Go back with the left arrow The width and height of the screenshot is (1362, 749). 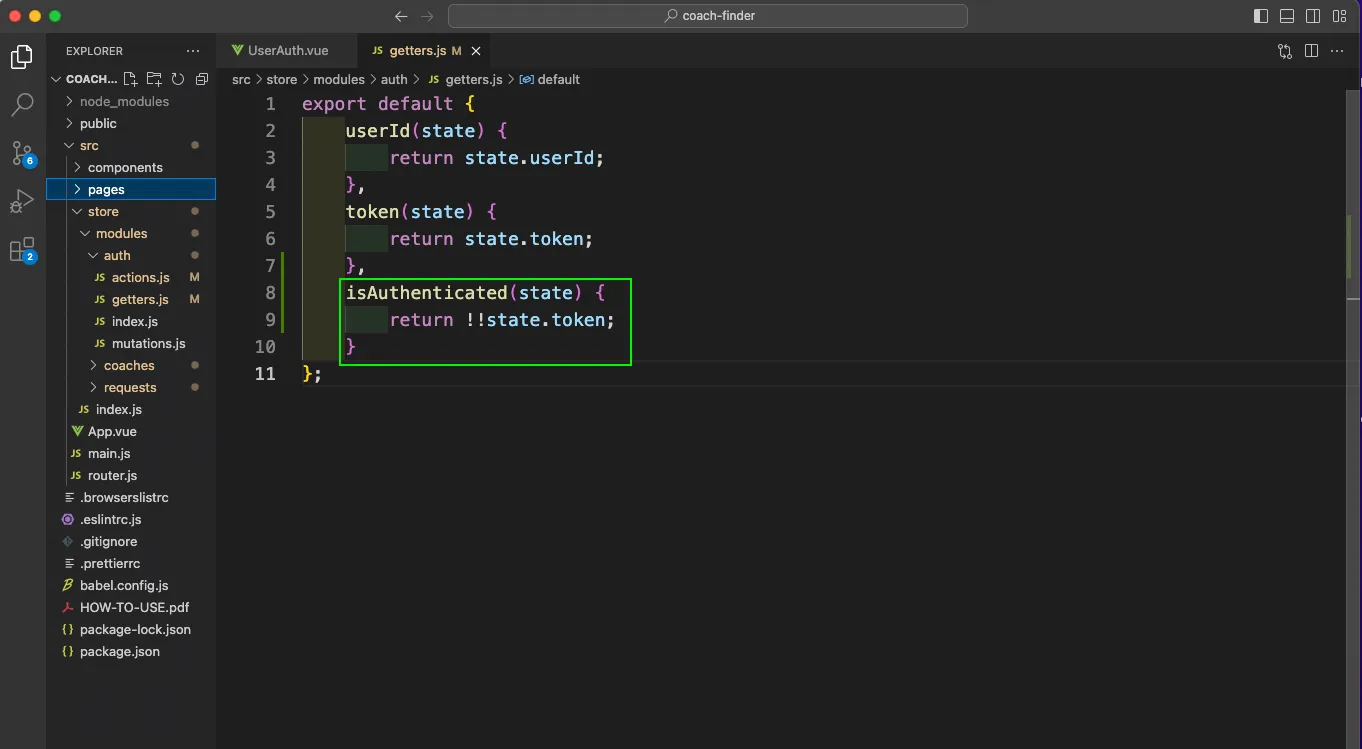pyautogui.click(x=401, y=16)
